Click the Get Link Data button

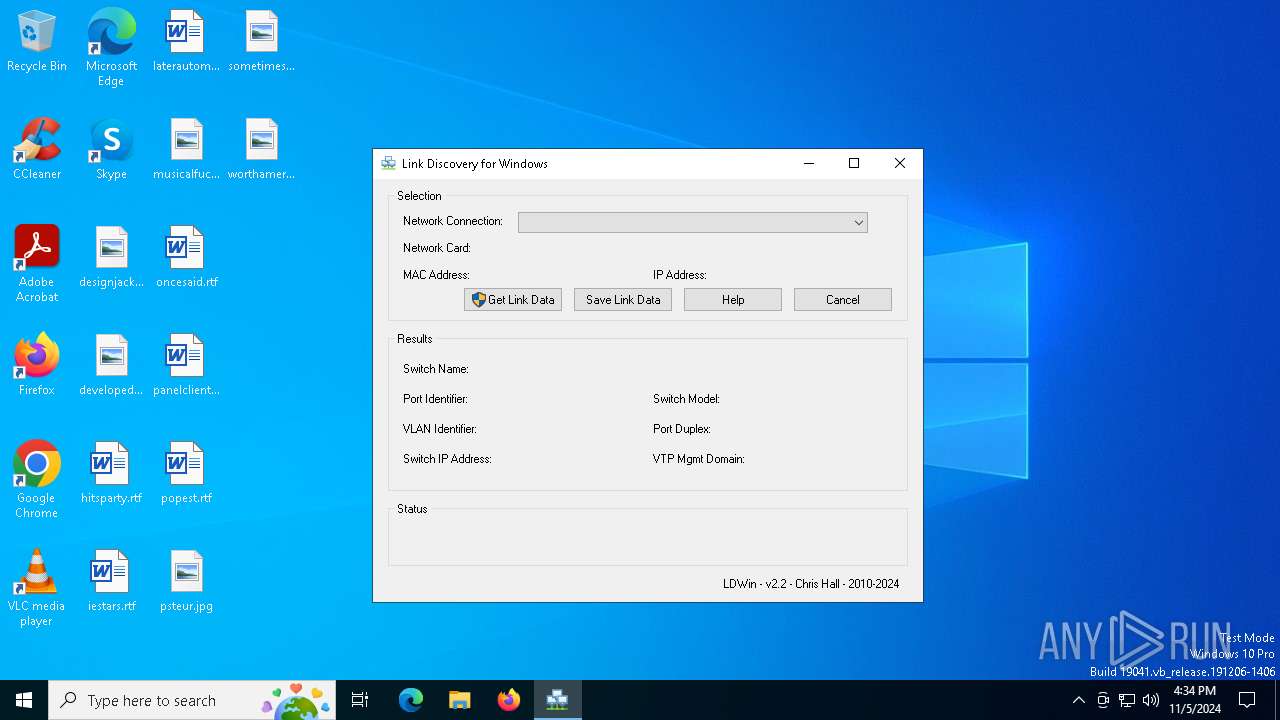(x=513, y=300)
